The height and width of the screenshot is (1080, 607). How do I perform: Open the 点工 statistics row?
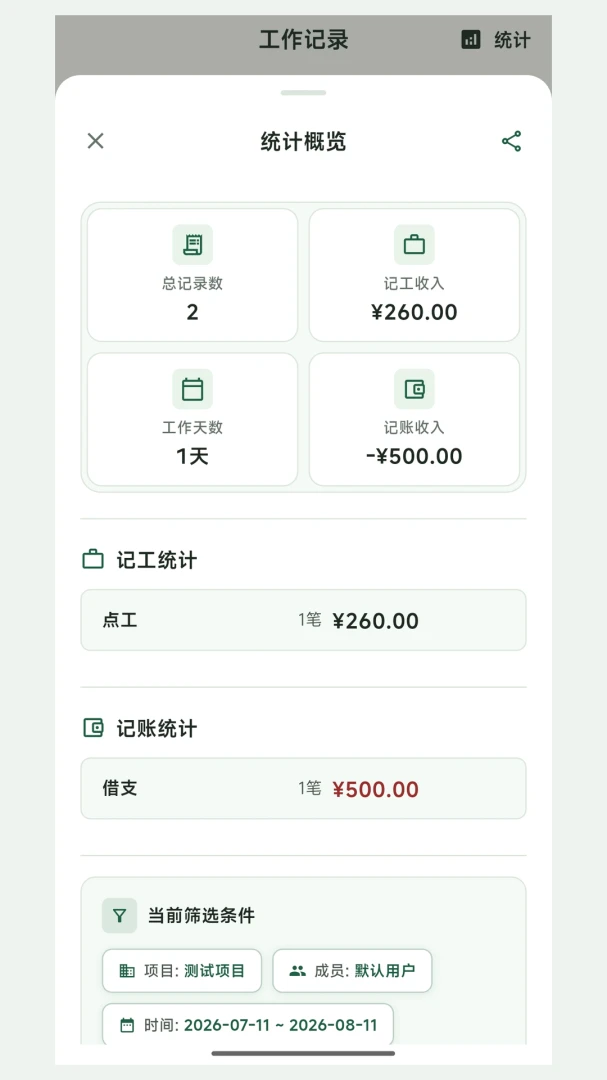click(x=303, y=620)
